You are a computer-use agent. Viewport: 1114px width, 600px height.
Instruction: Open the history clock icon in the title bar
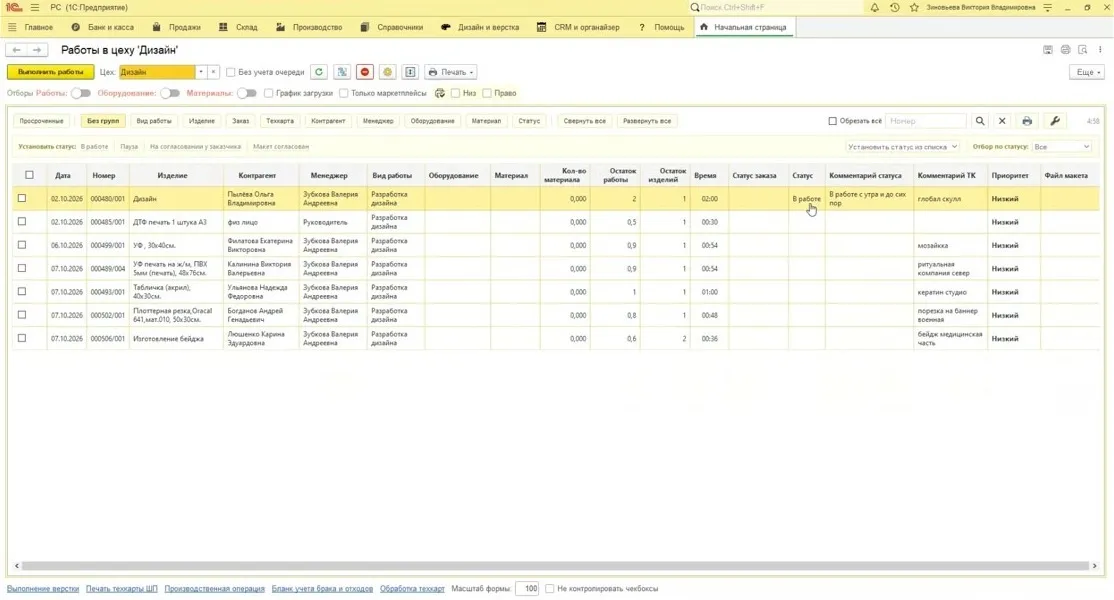[894, 7]
